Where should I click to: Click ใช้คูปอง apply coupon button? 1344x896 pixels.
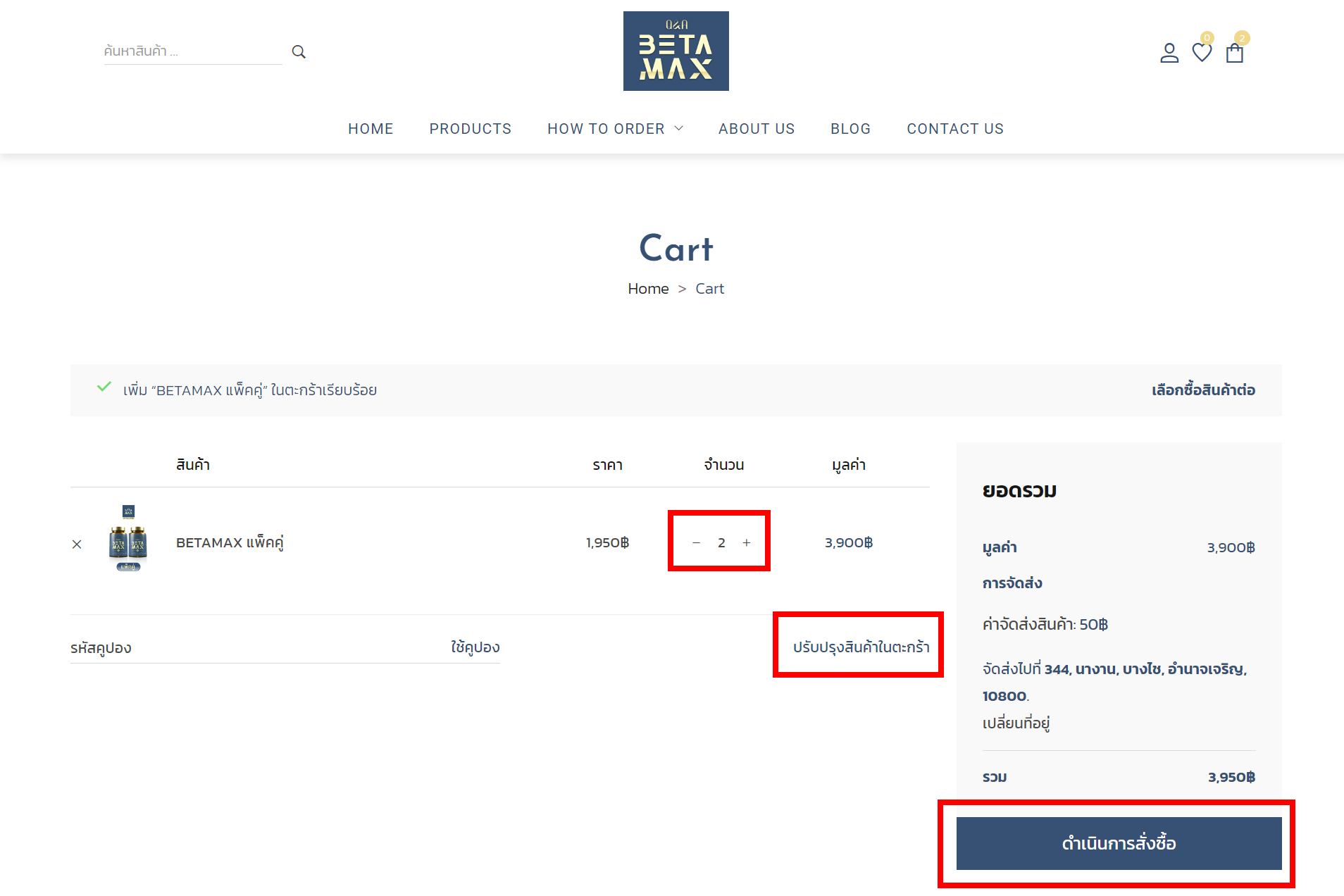pos(475,647)
